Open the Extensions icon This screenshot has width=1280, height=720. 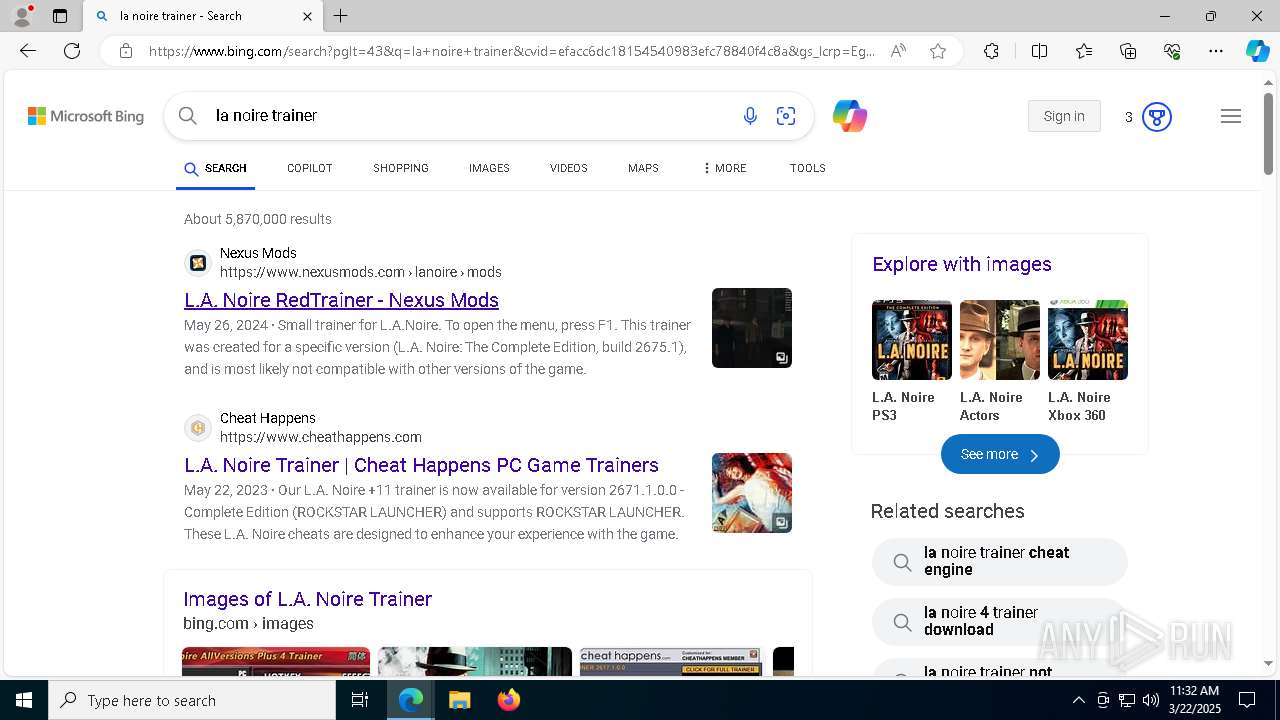[x=991, y=51]
